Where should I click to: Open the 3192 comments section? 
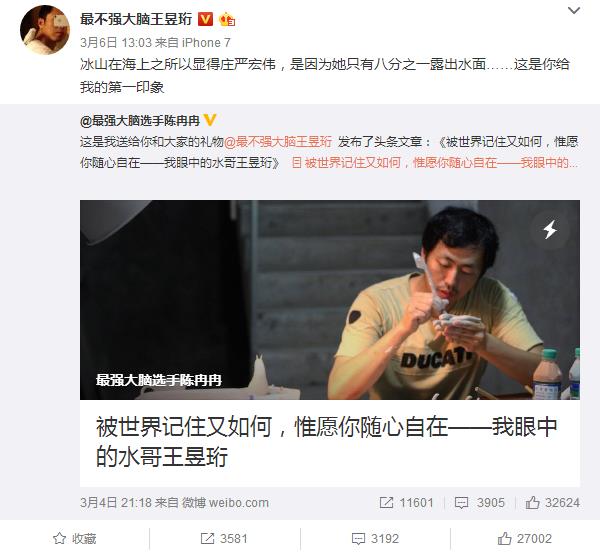[375, 539]
